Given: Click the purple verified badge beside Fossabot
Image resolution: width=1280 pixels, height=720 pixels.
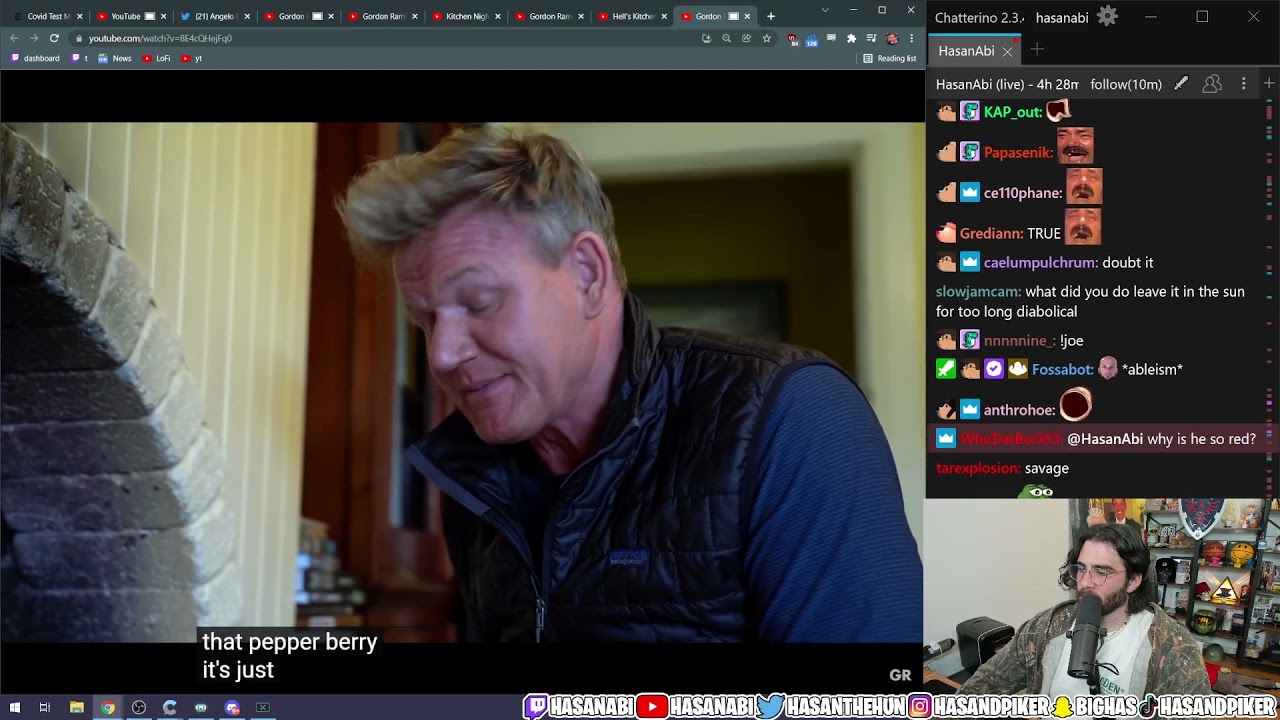Looking at the screenshot, I should 993,370.
